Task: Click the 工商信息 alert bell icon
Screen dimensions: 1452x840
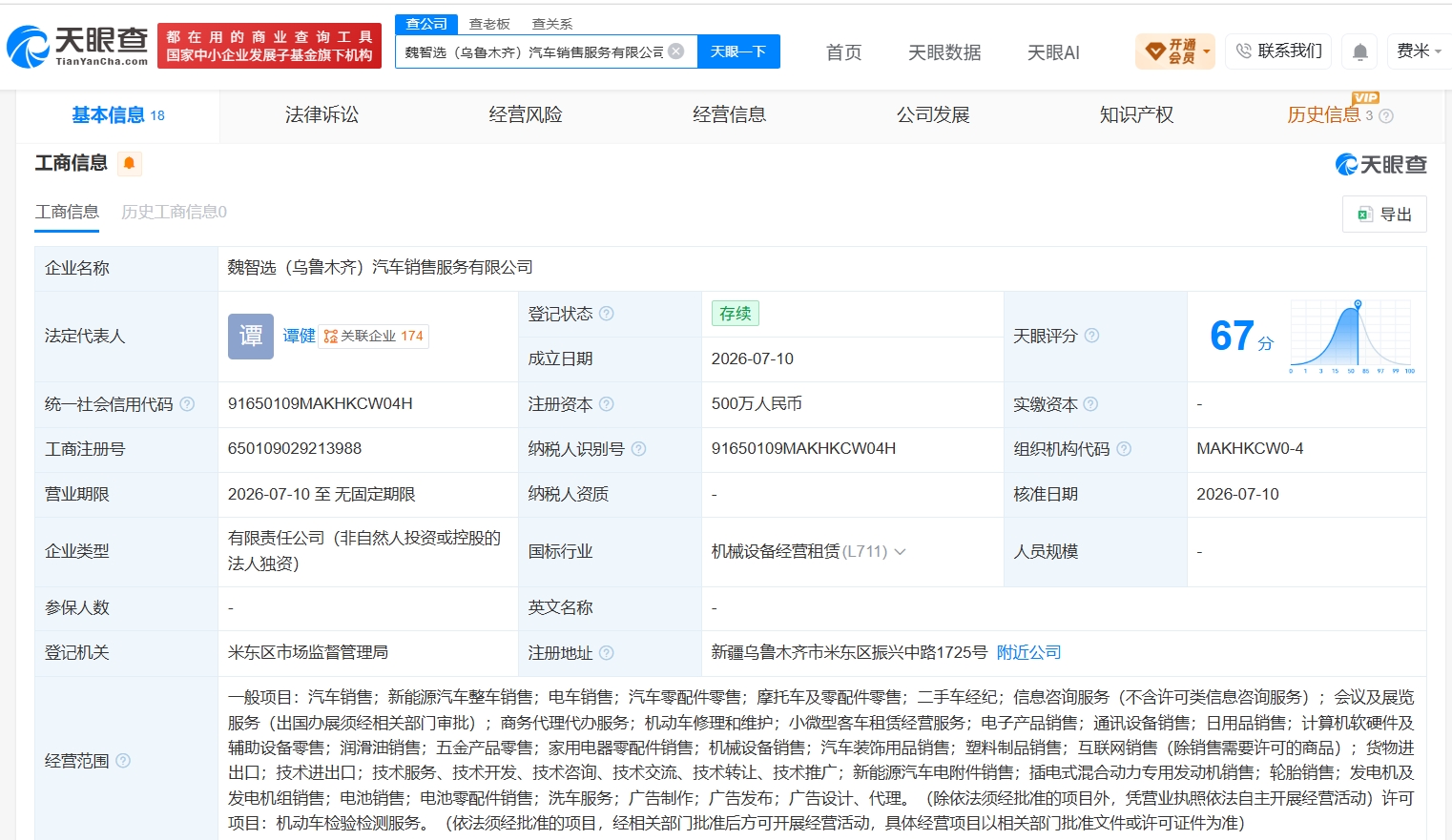Action: 129,163
